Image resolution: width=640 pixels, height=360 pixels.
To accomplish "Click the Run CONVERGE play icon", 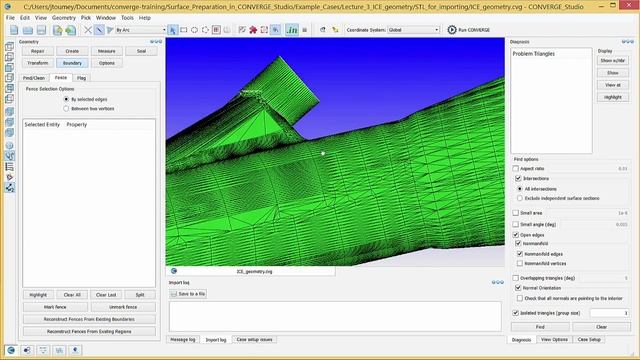I will (452, 30).
